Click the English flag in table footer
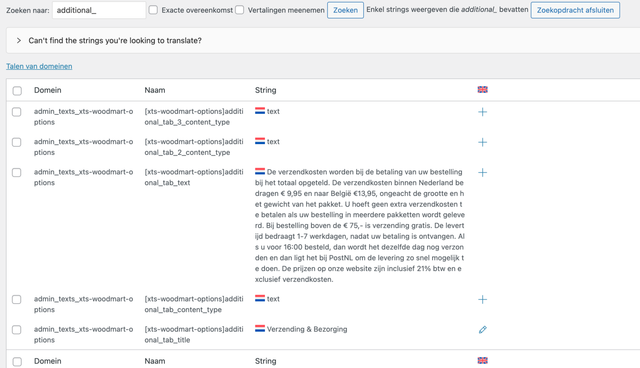640x368 pixels. coord(482,361)
